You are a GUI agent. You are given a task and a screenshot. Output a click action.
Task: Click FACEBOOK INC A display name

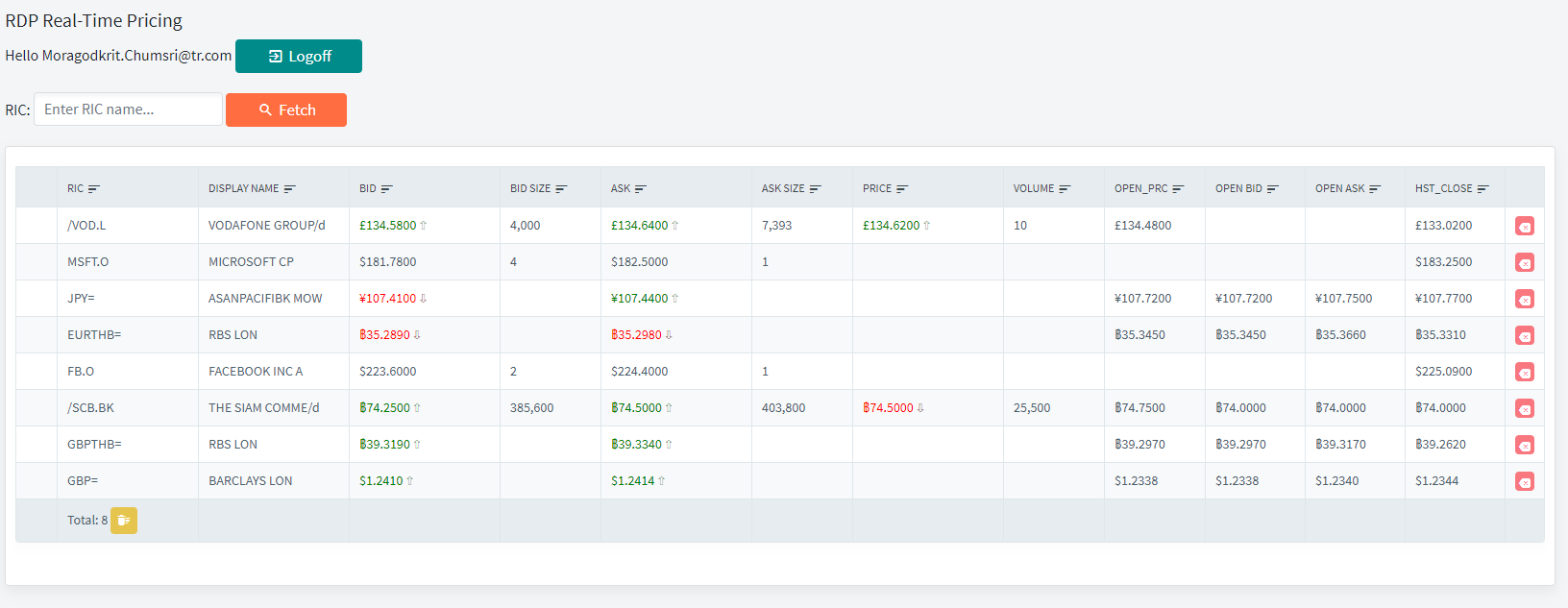(256, 372)
